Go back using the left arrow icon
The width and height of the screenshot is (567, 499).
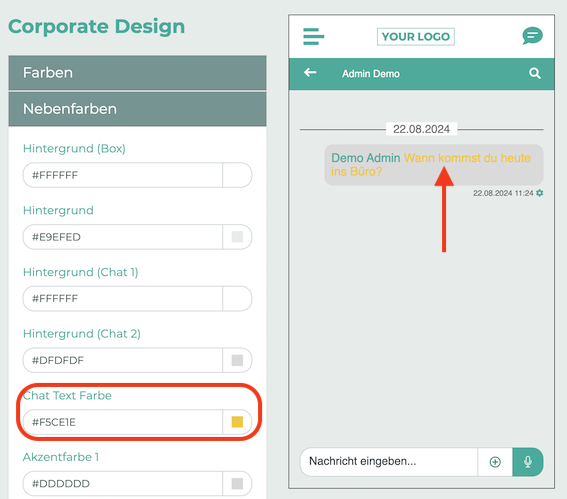coord(310,73)
